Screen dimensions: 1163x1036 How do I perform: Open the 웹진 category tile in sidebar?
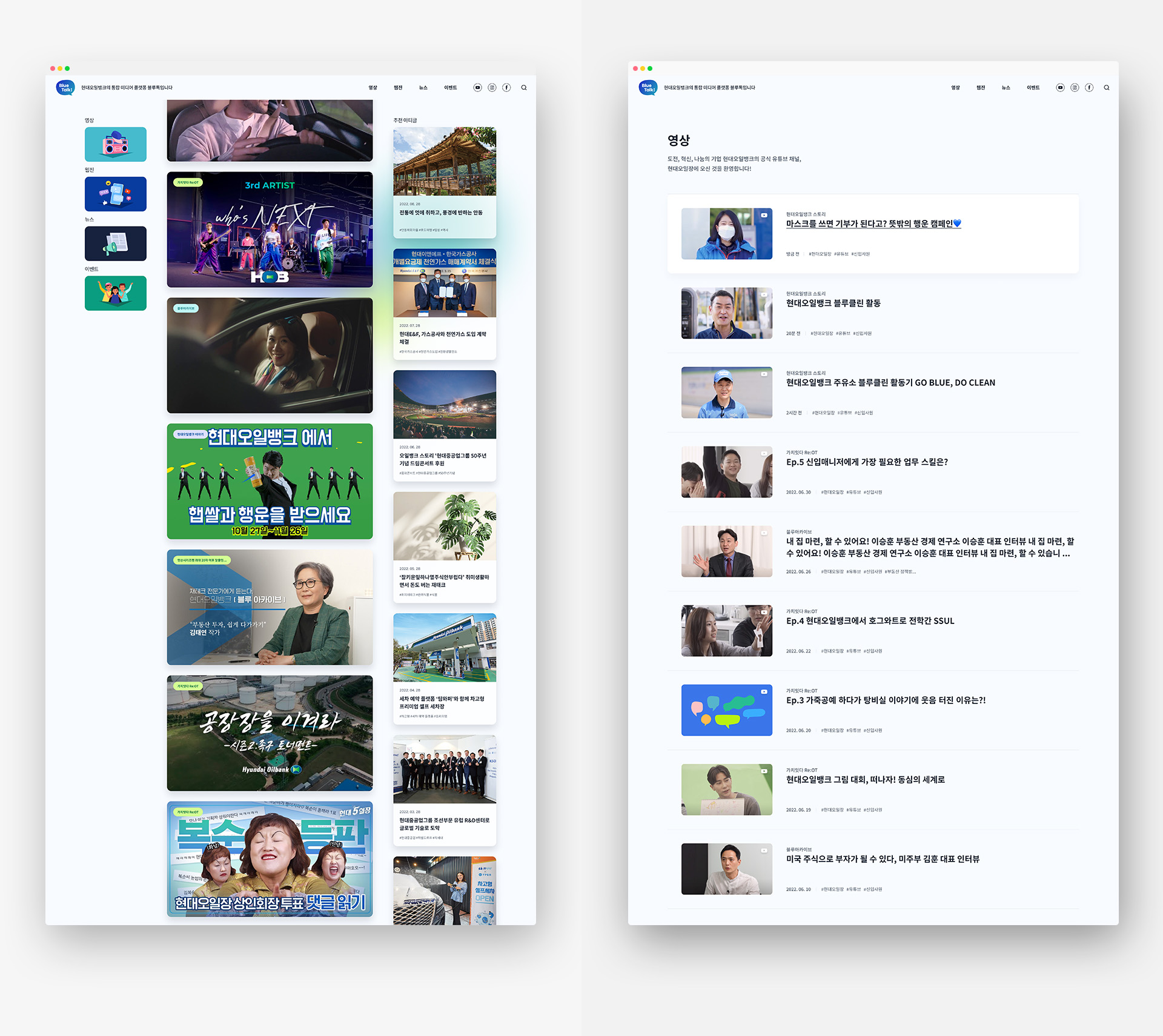[x=116, y=194]
